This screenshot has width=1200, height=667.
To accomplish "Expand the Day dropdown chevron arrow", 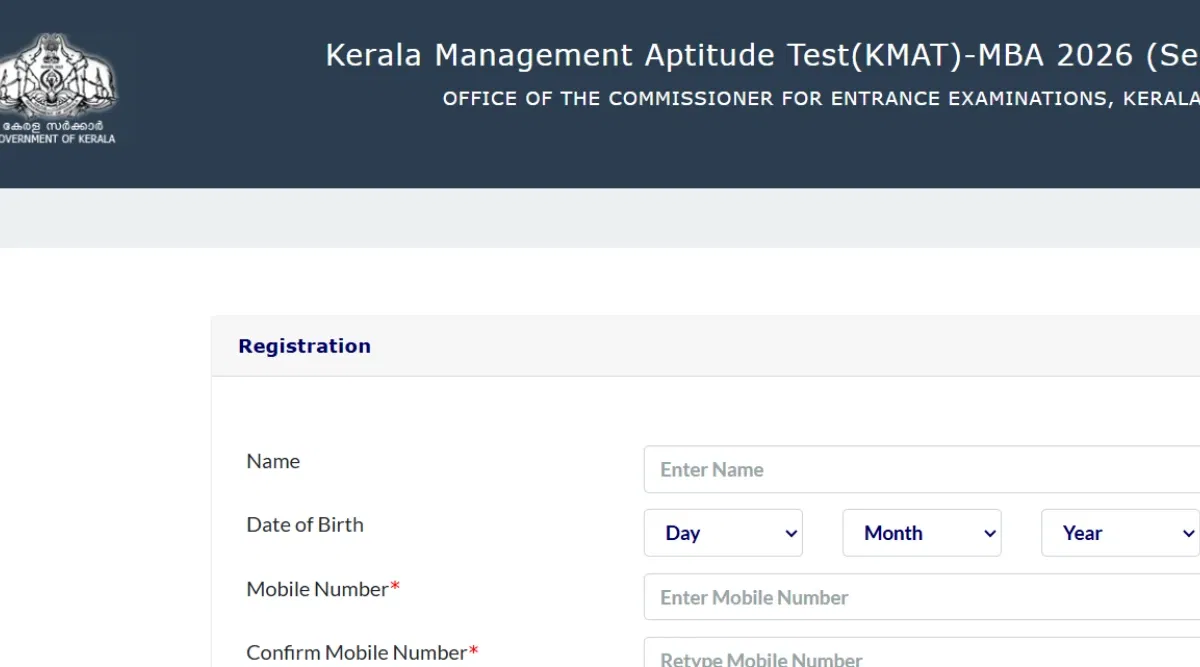I will [789, 533].
